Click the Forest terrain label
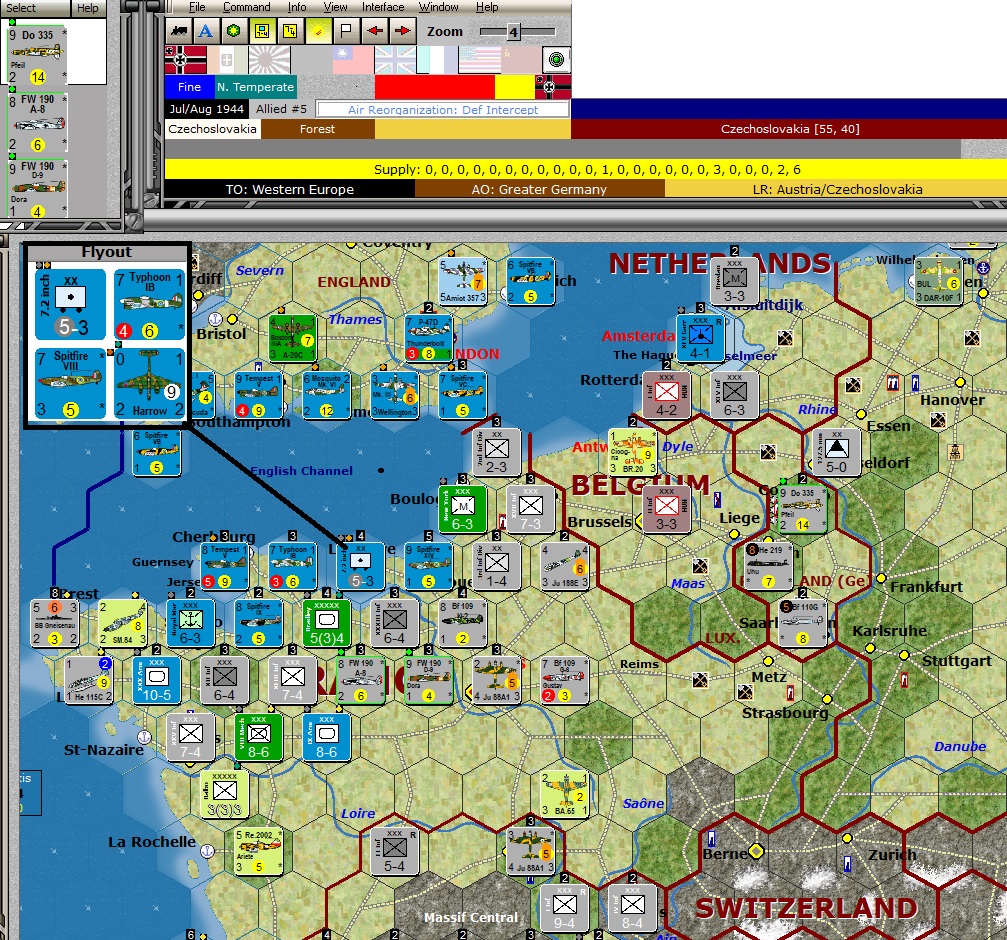The image size is (1007, 940). point(317,129)
